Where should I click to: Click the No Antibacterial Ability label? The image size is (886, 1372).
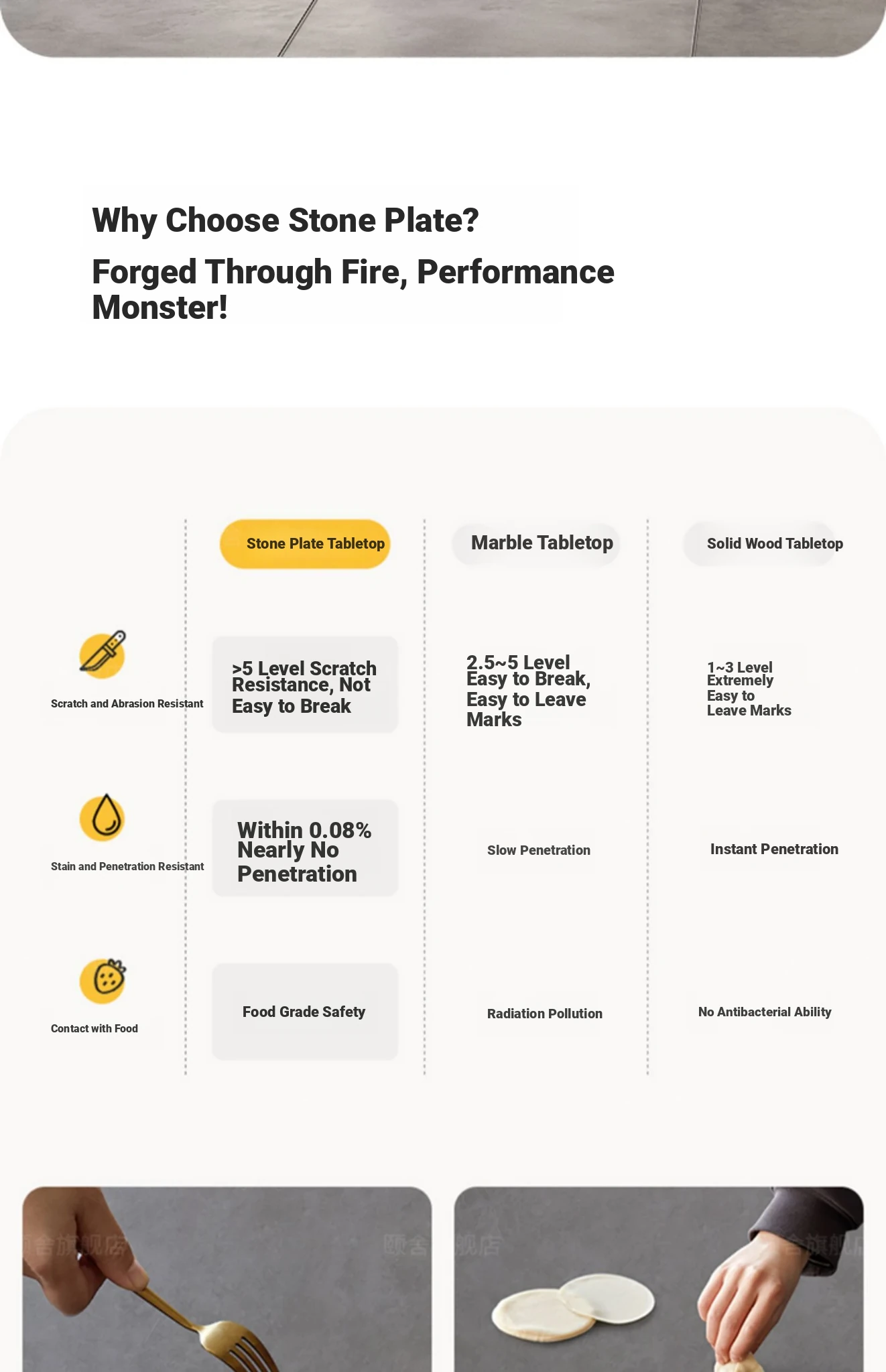tap(765, 1012)
